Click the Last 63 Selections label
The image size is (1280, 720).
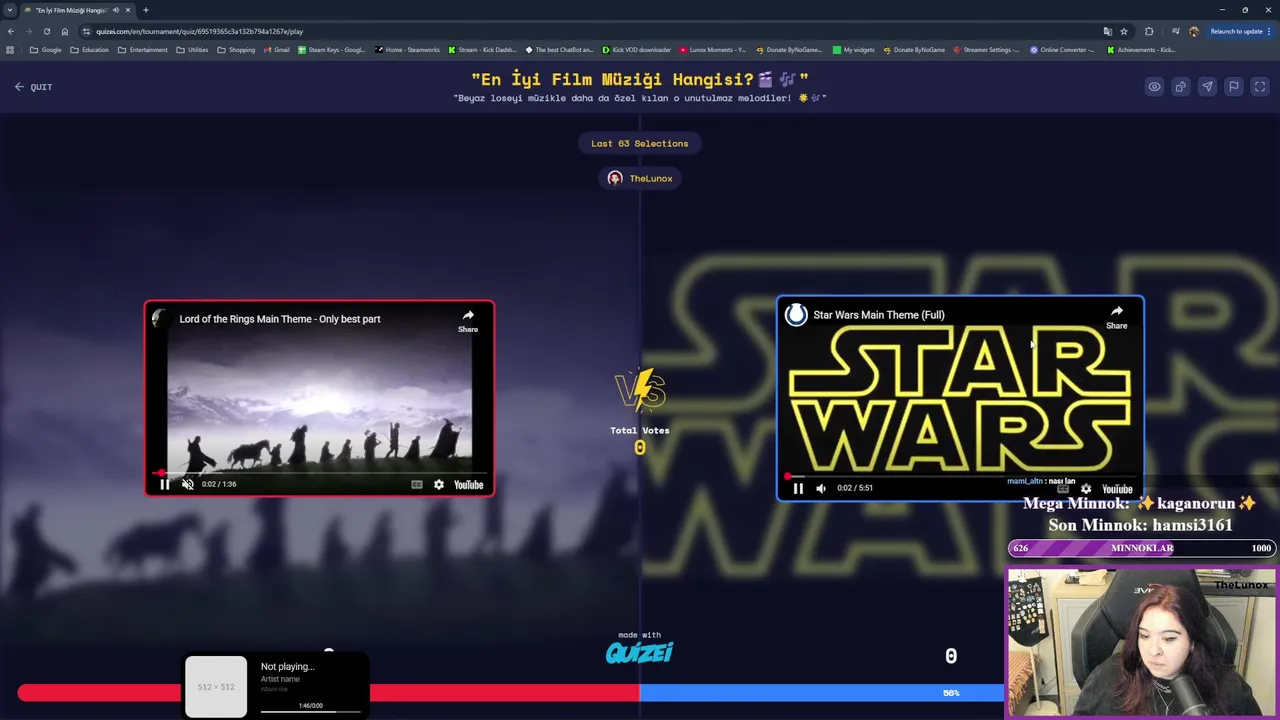tap(640, 143)
